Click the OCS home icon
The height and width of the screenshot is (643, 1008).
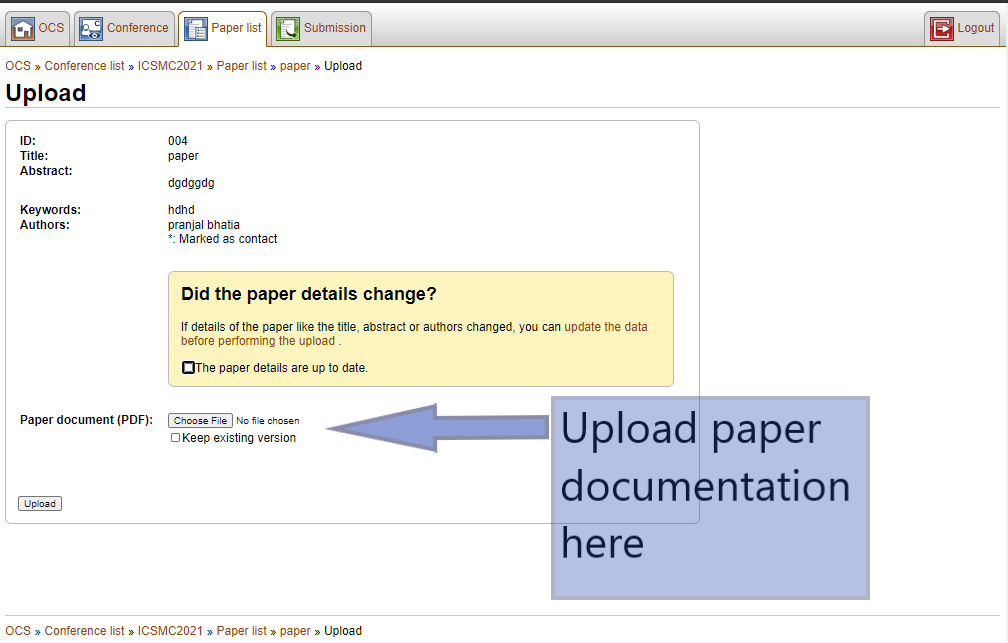[x=23, y=29]
